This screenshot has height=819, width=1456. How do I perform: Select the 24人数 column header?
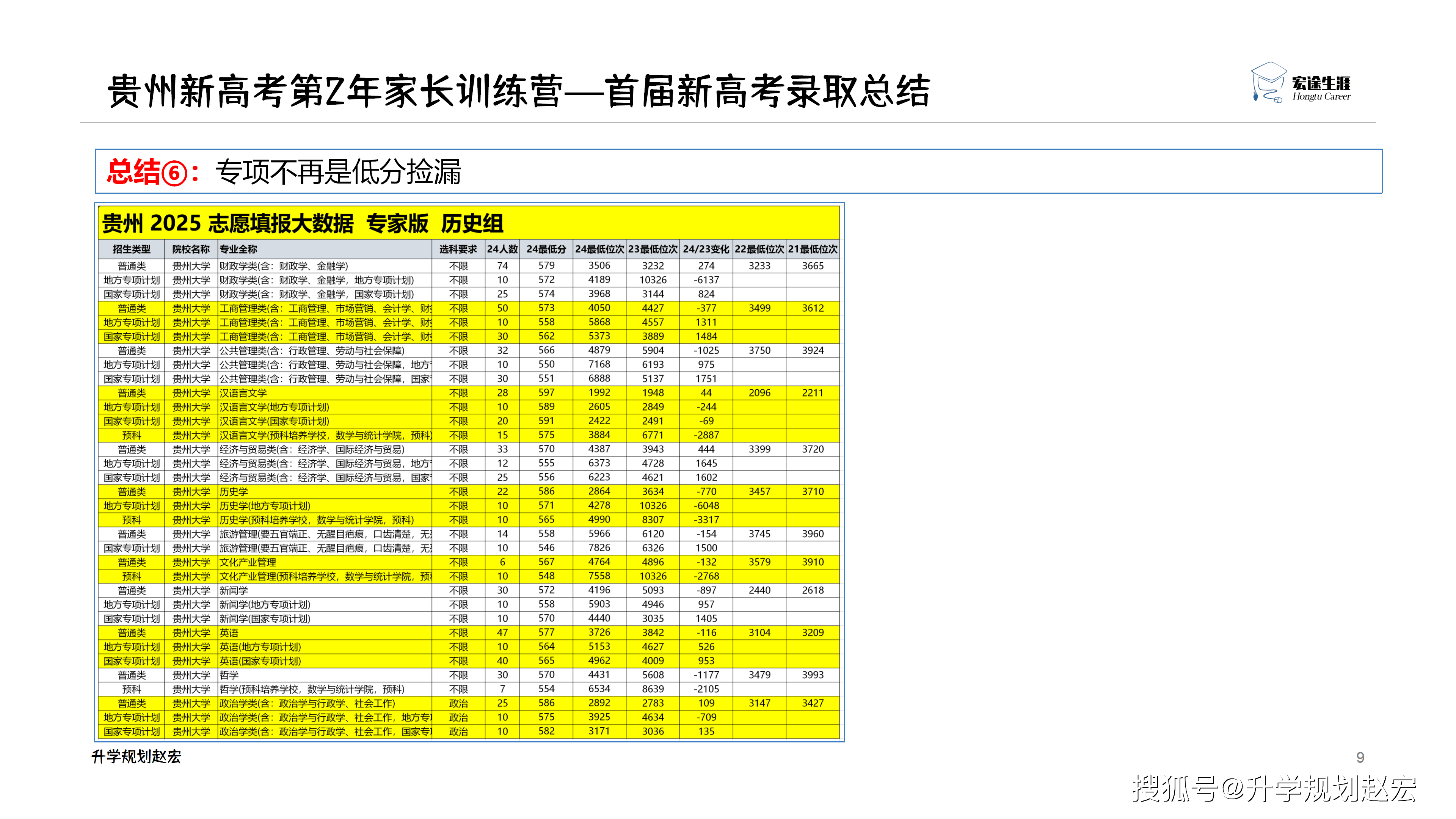[502, 249]
